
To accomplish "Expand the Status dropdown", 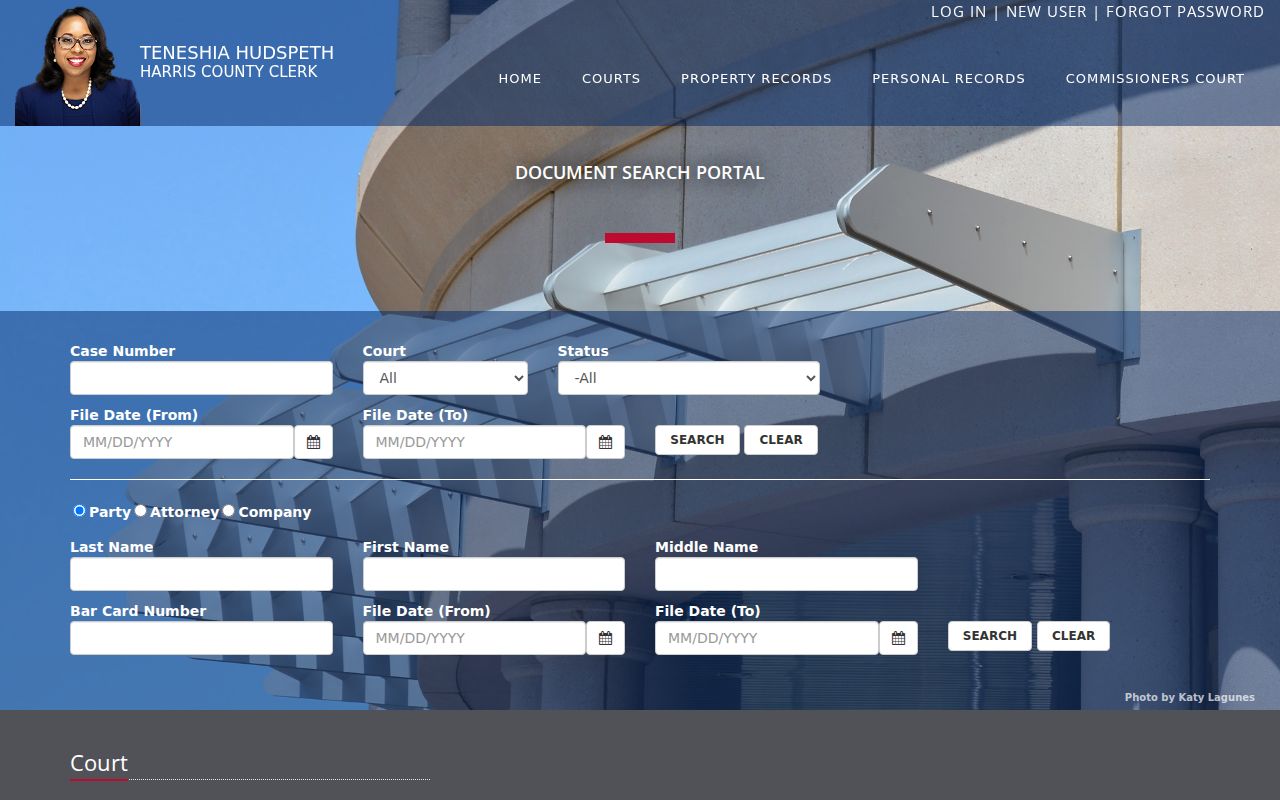I will pos(689,378).
